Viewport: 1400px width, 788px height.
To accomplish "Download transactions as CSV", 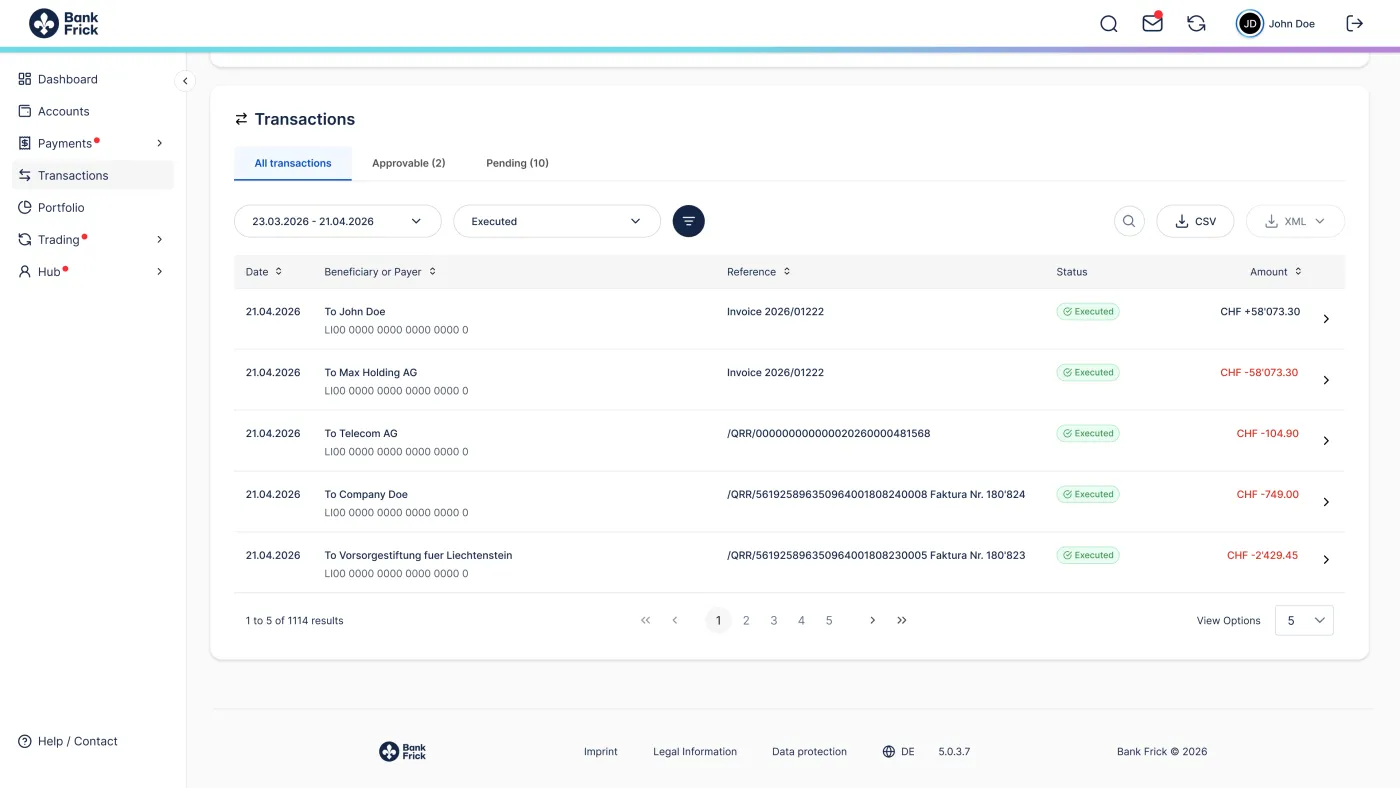I will [x=1195, y=221].
